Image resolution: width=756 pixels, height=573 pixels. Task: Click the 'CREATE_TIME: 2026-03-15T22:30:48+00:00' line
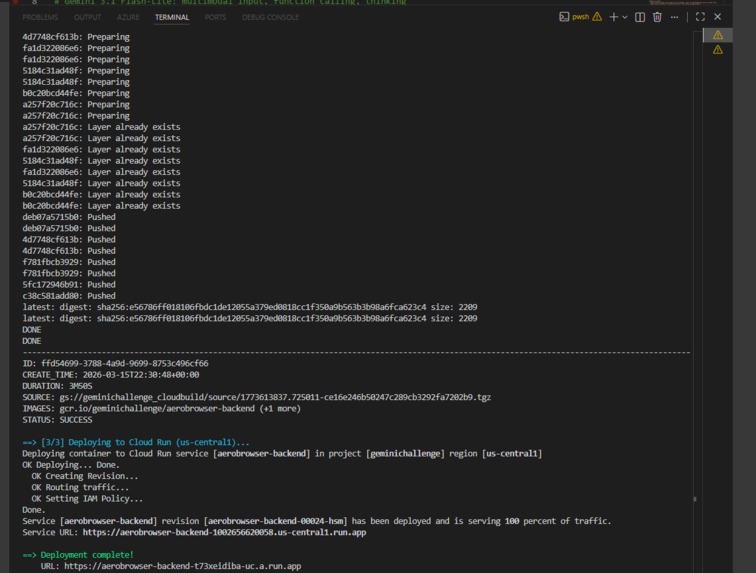coord(110,375)
